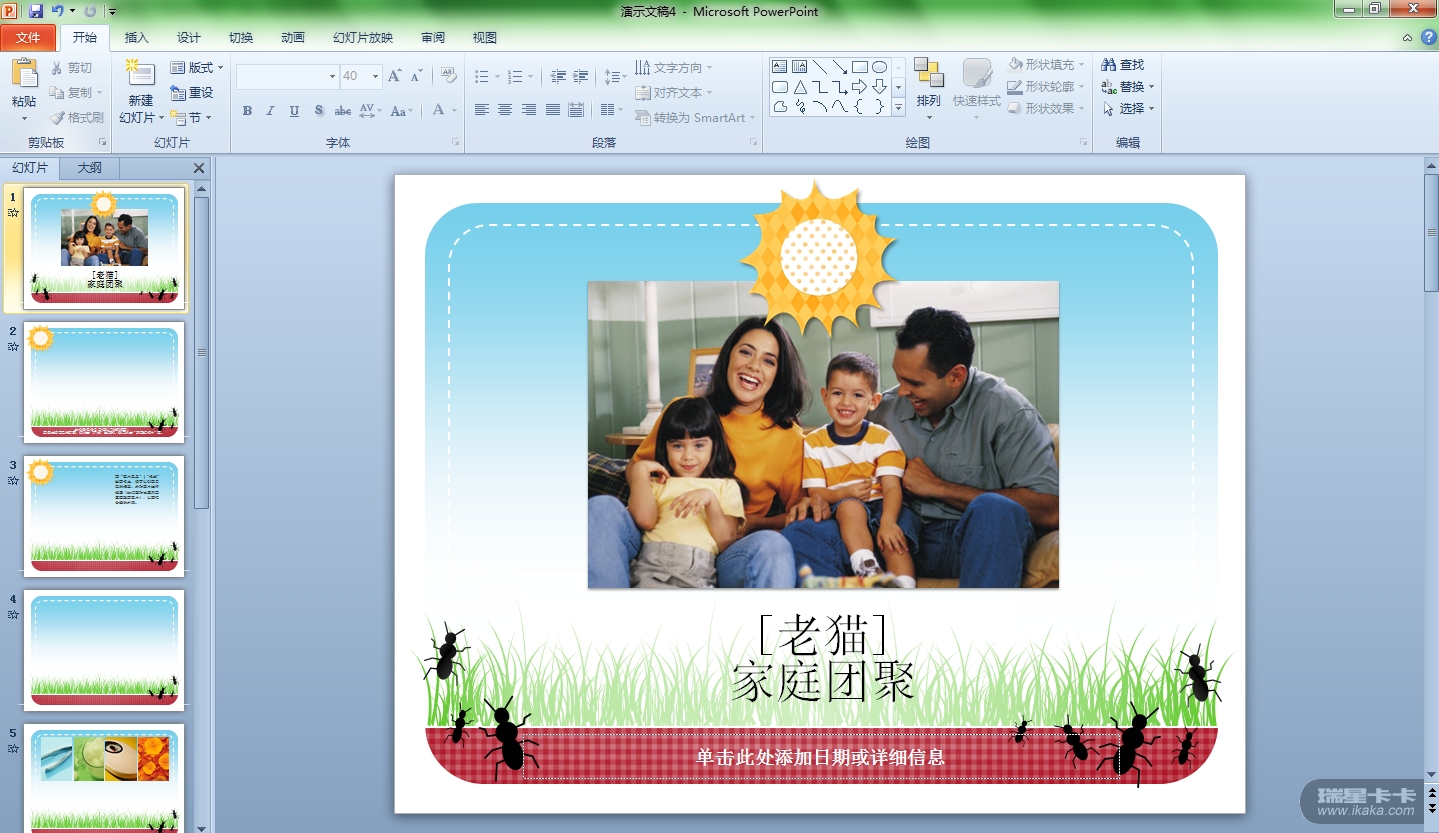Switch to the 幻灯片放映 Slide Show tab

tap(363, 38)
